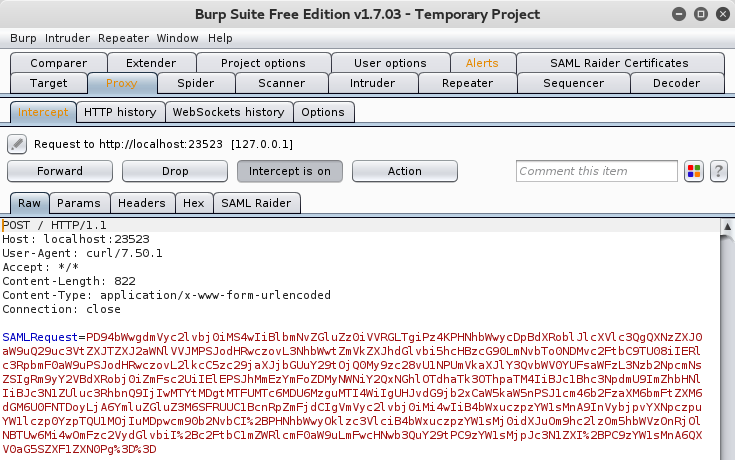Screen dimensions: 735x460
Task: Switch to the Hex view tab
Action: (x=194, y=204)
